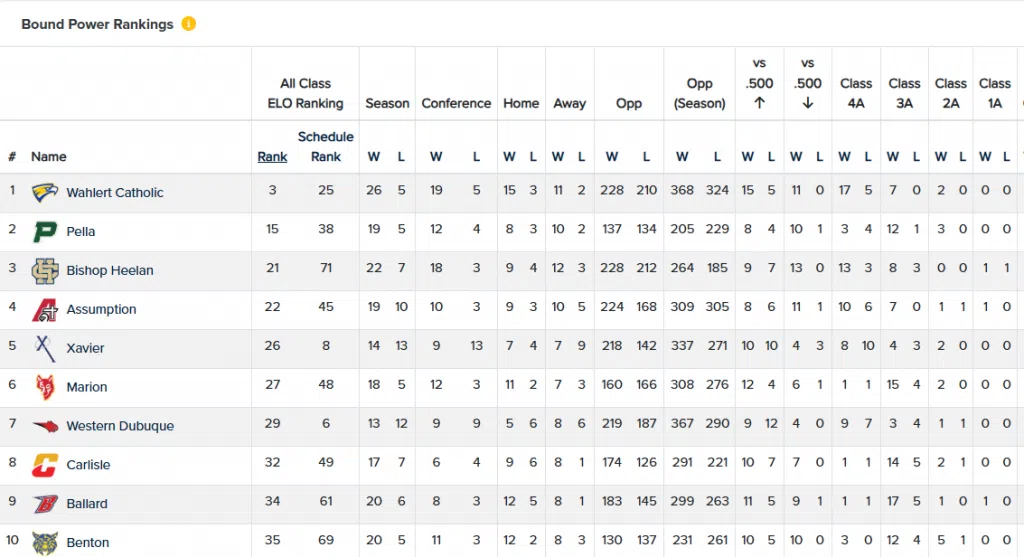Screen dimensions: 1024x557
Task: Click the Marion wolf mascot logo
Action: [45, 387]
